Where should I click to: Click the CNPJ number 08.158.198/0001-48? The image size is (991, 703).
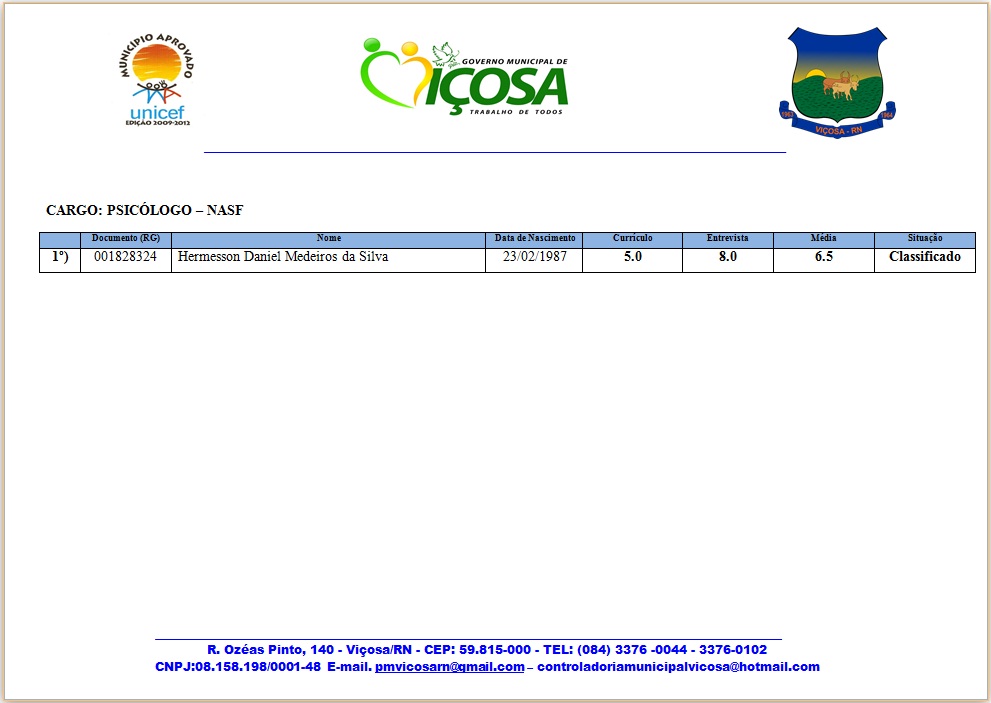258,667
